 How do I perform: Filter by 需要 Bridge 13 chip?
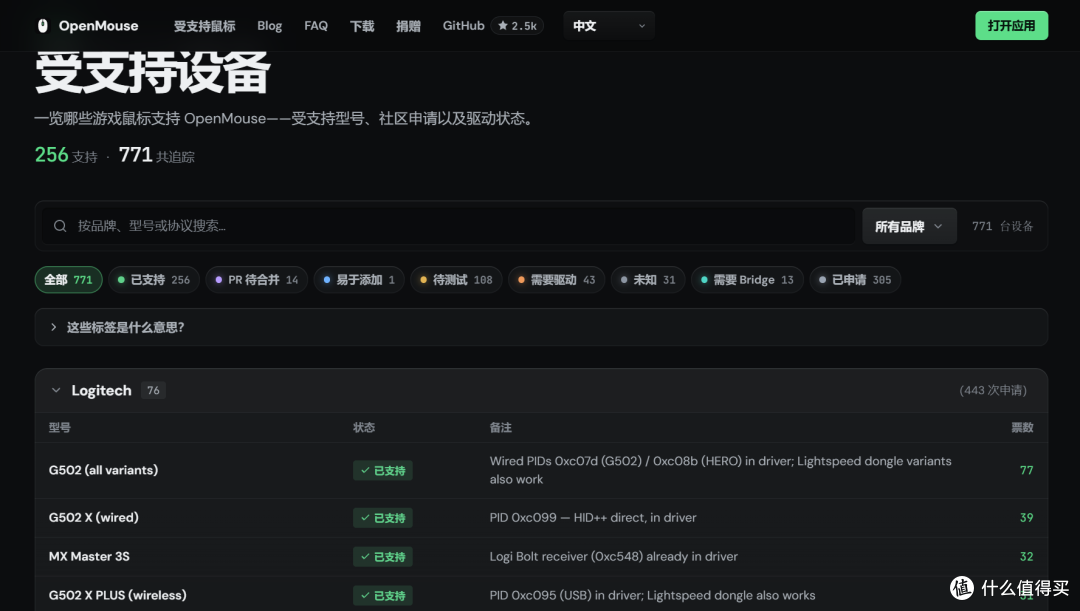point(747,280)
